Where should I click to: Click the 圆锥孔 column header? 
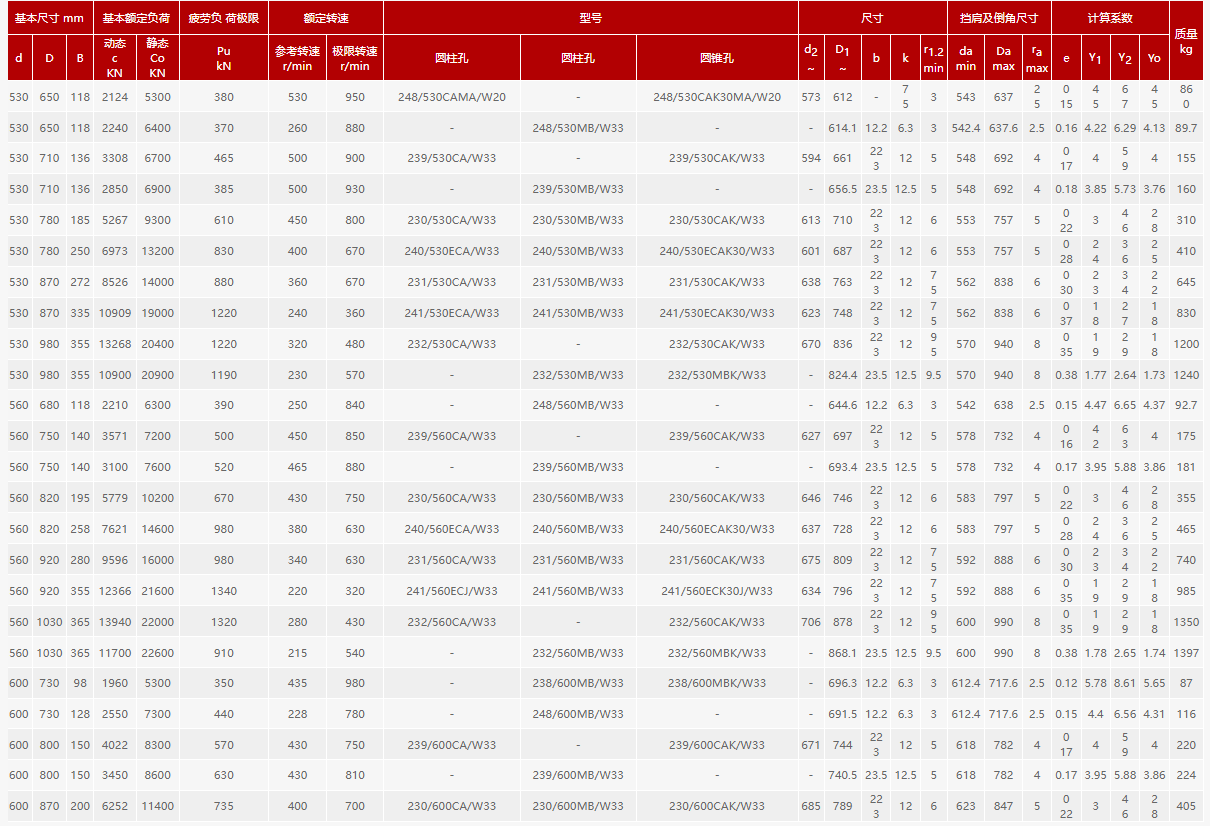coord(716,58)
